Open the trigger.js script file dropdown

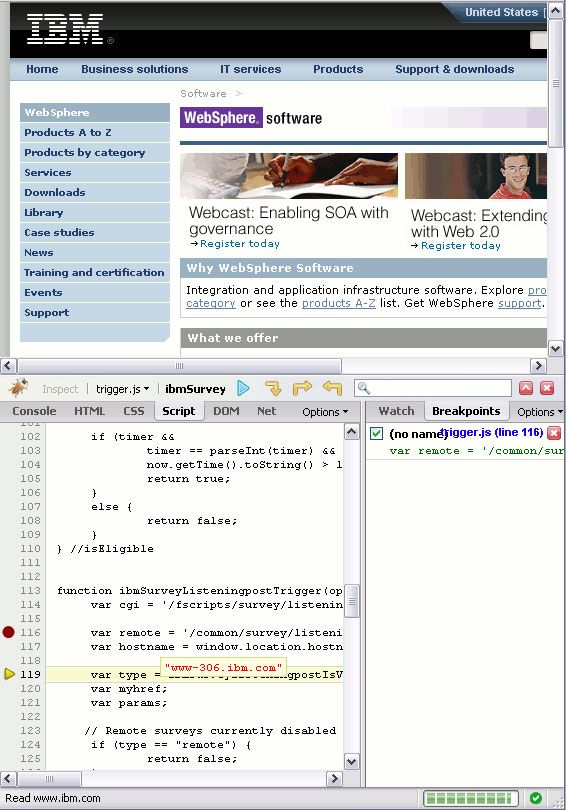[x=122, y=389]
